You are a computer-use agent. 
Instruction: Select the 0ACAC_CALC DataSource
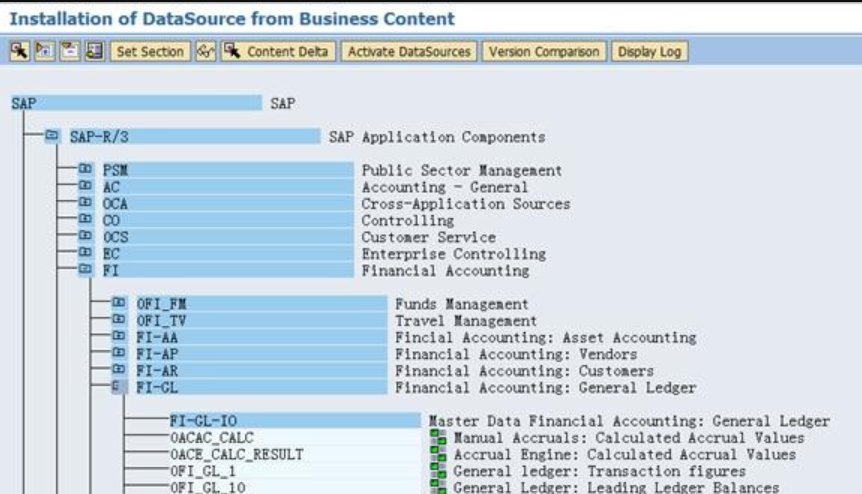(x=295, y=437)
